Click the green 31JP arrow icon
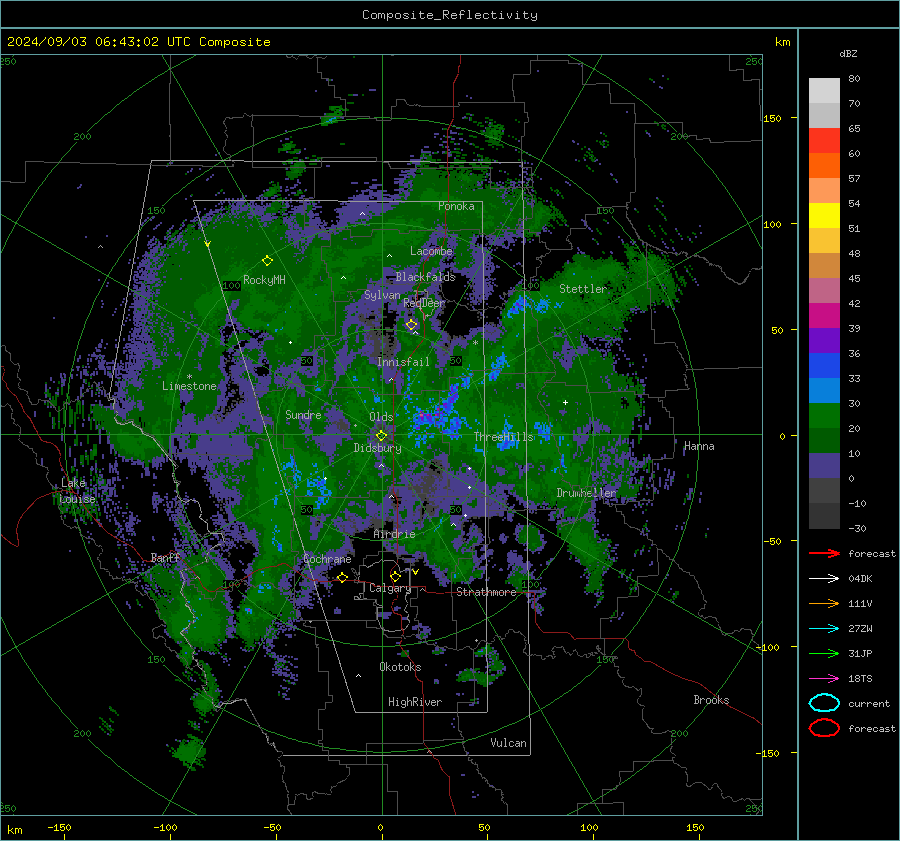Screen dimensions: 900x841 824,653
